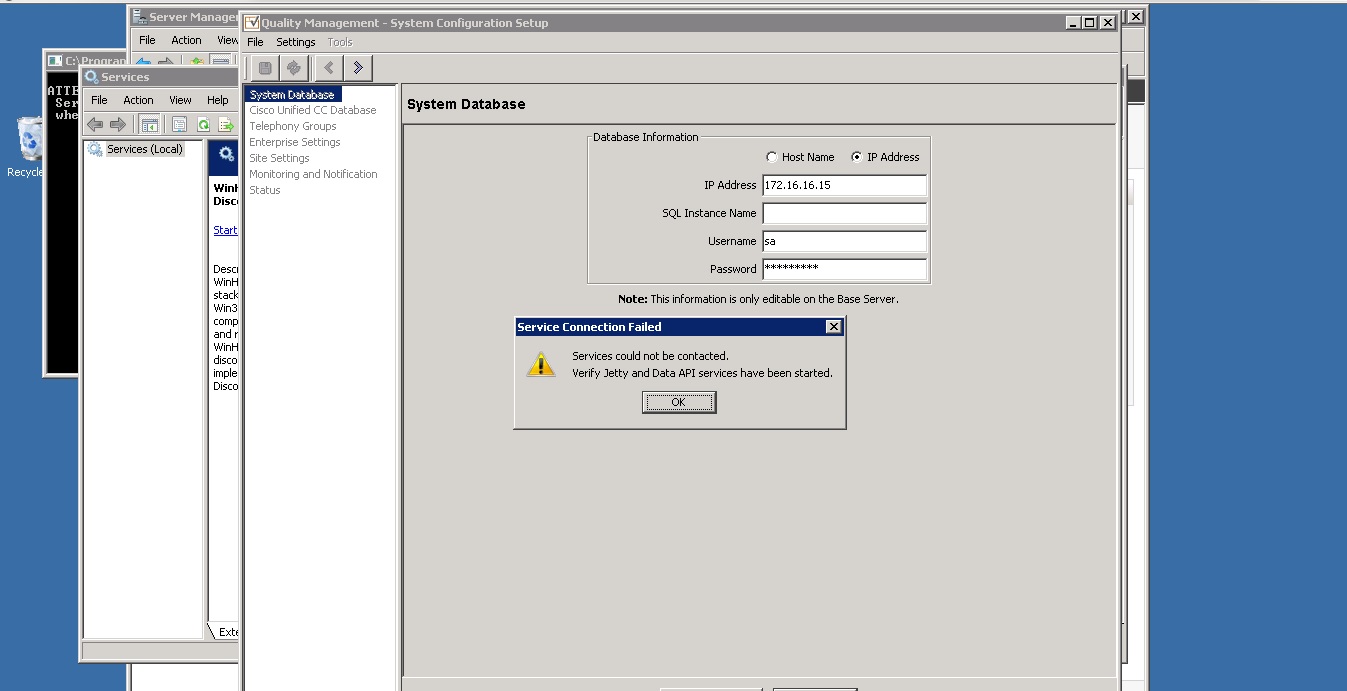1347x691 pixels.
Task: Click the 'Service Connection Failed' dialog title
Action: pyautogui.click(x=589, y=327)
